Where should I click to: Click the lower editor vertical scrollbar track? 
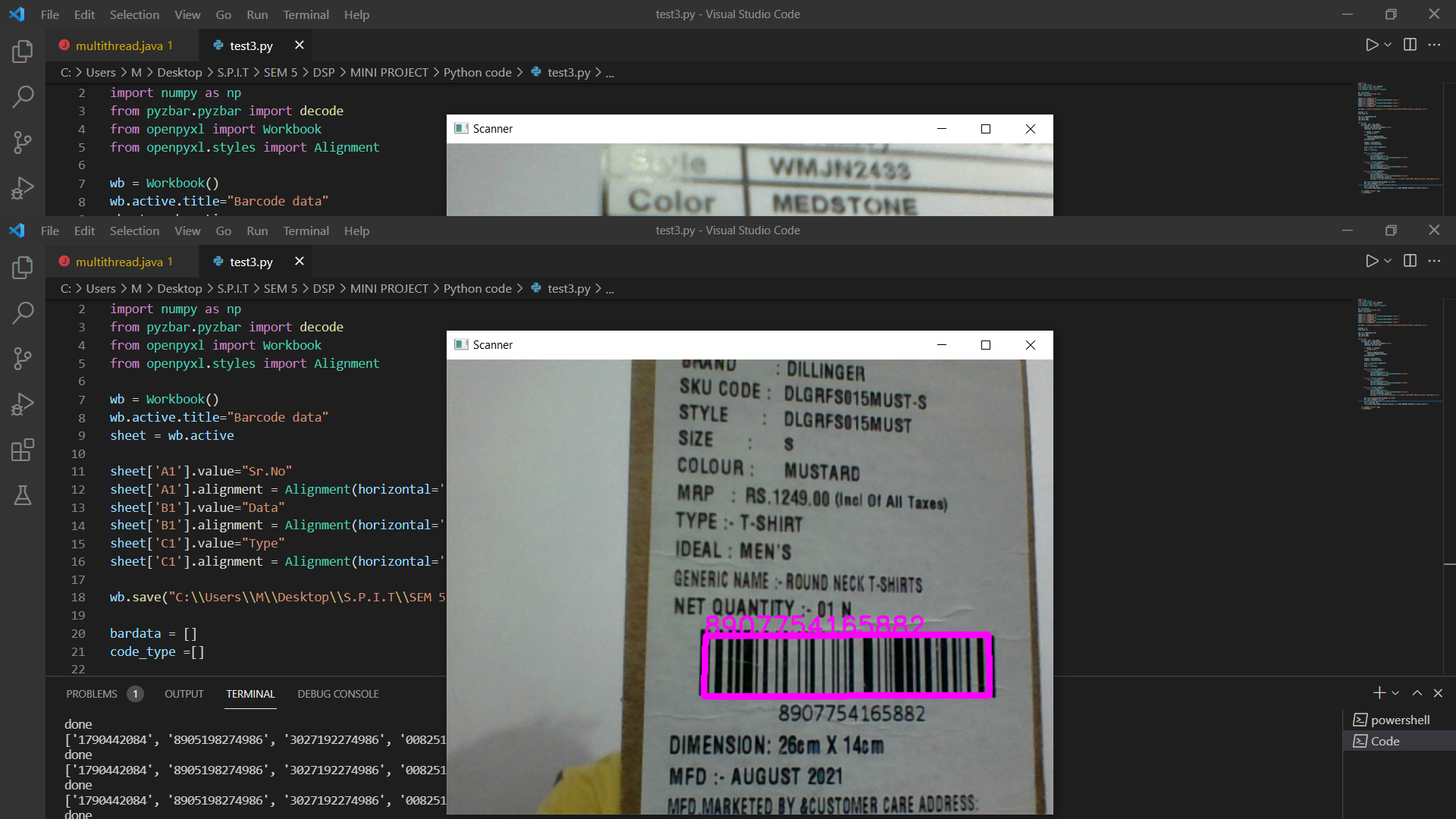1449,485
